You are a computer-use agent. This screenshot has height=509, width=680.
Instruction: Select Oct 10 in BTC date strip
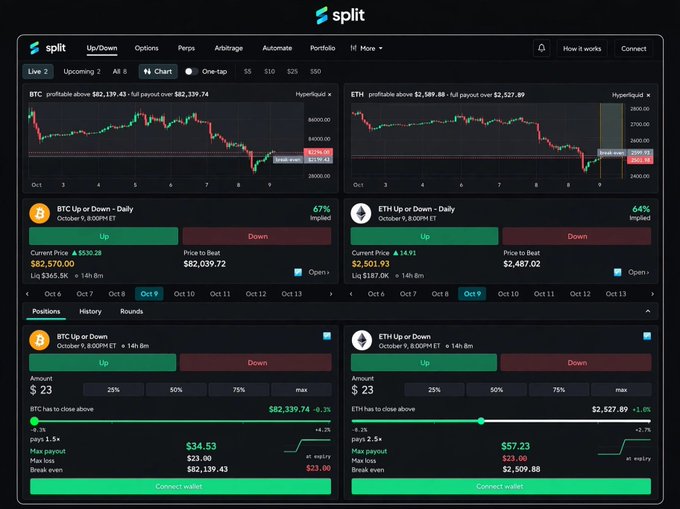pos(184,294)
